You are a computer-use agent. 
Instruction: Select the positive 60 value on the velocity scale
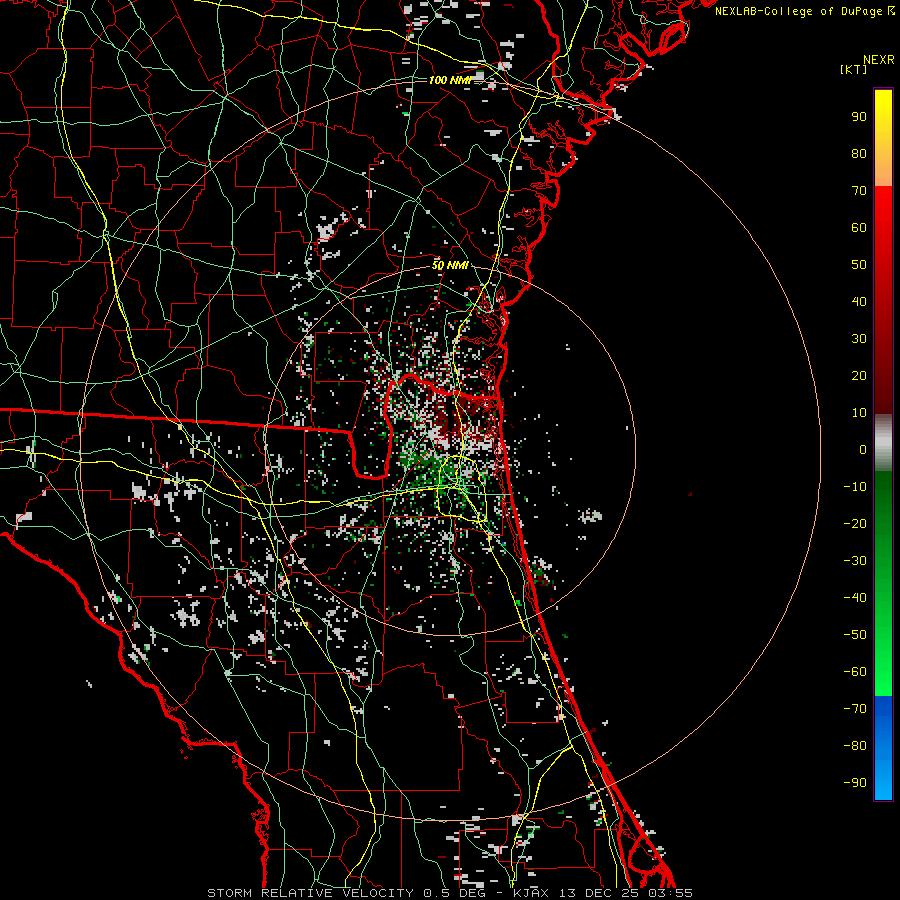click(859, 228)
